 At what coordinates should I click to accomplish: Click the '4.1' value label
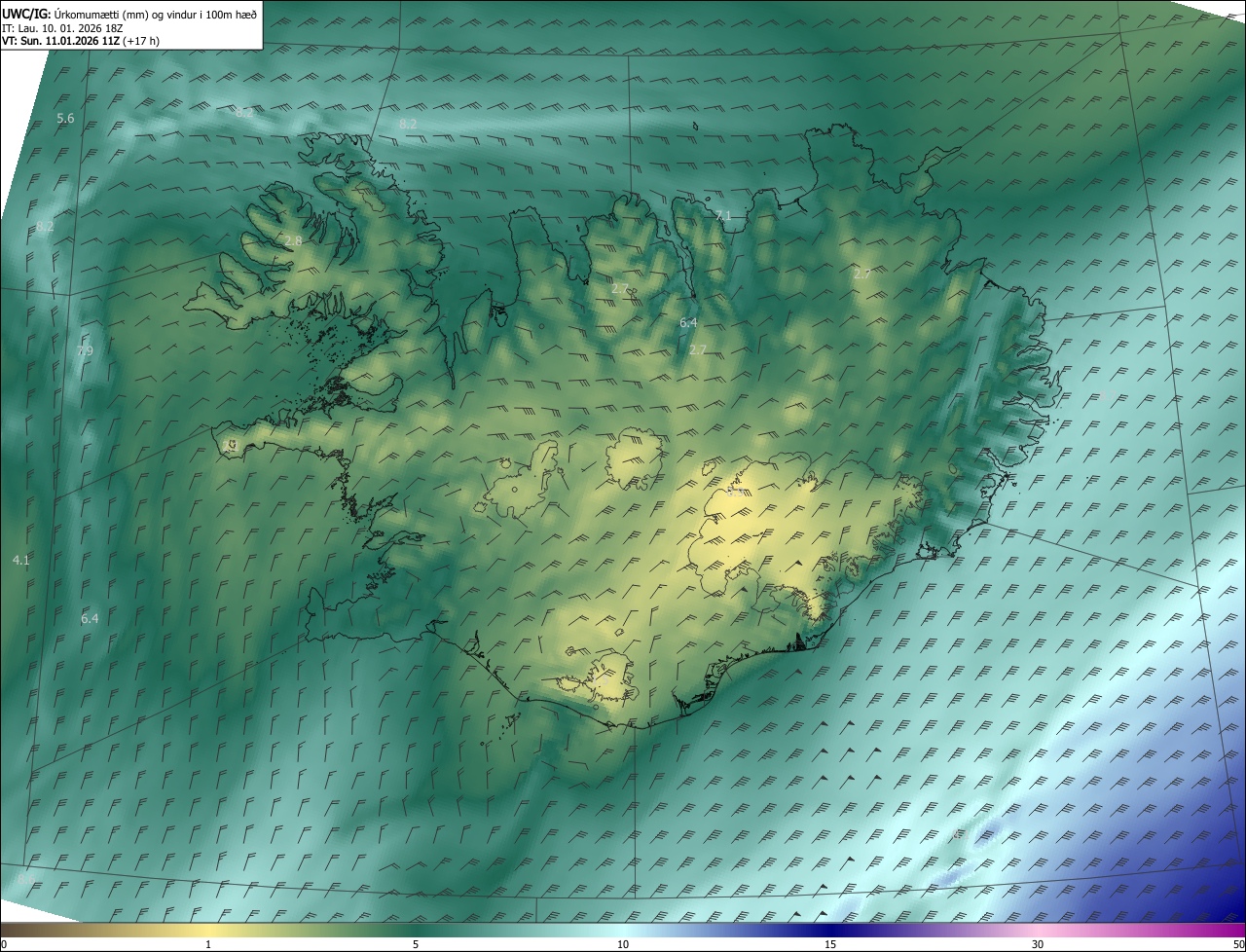21,561
